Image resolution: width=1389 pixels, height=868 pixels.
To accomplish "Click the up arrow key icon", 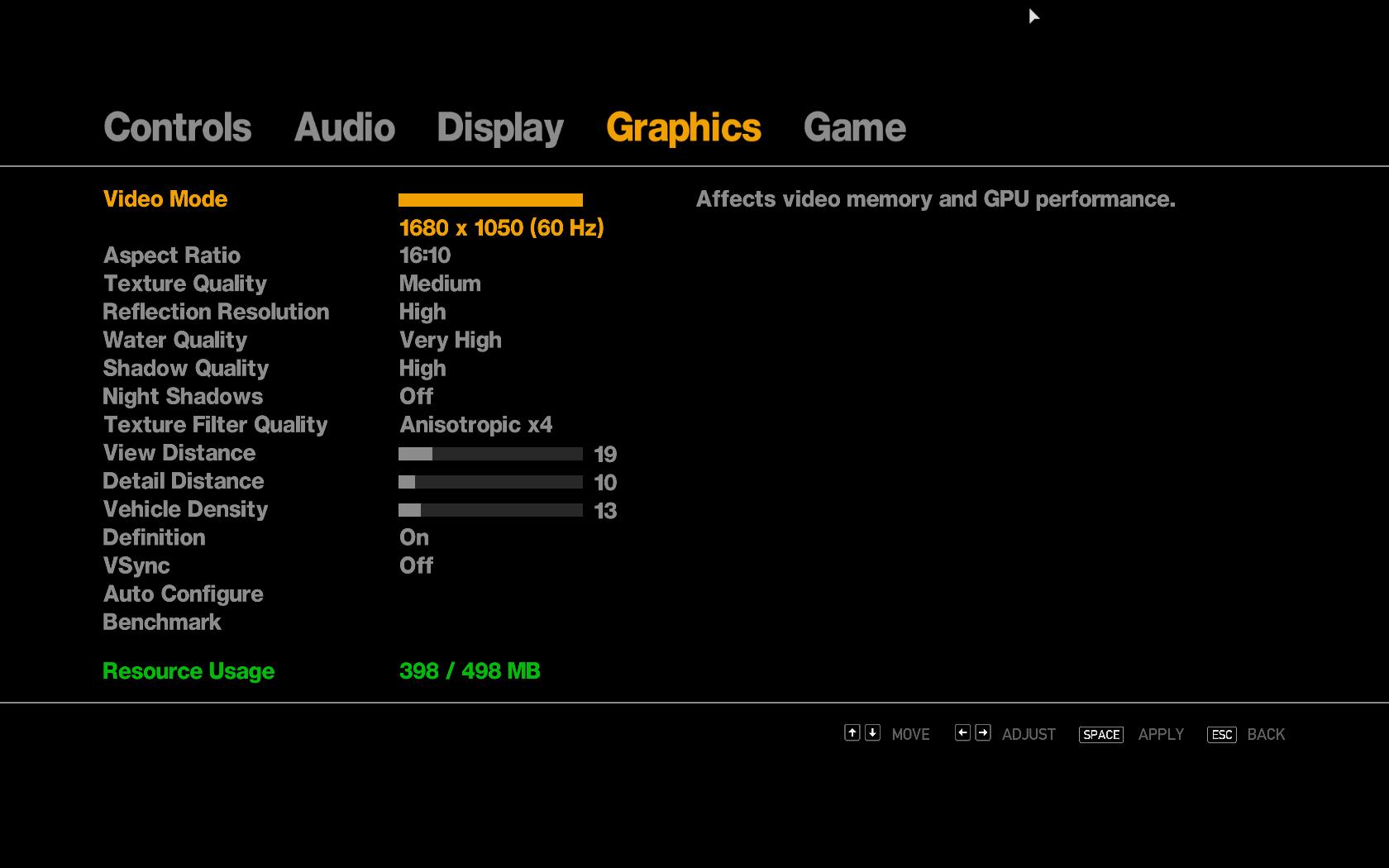I will [x=852, y=732].
